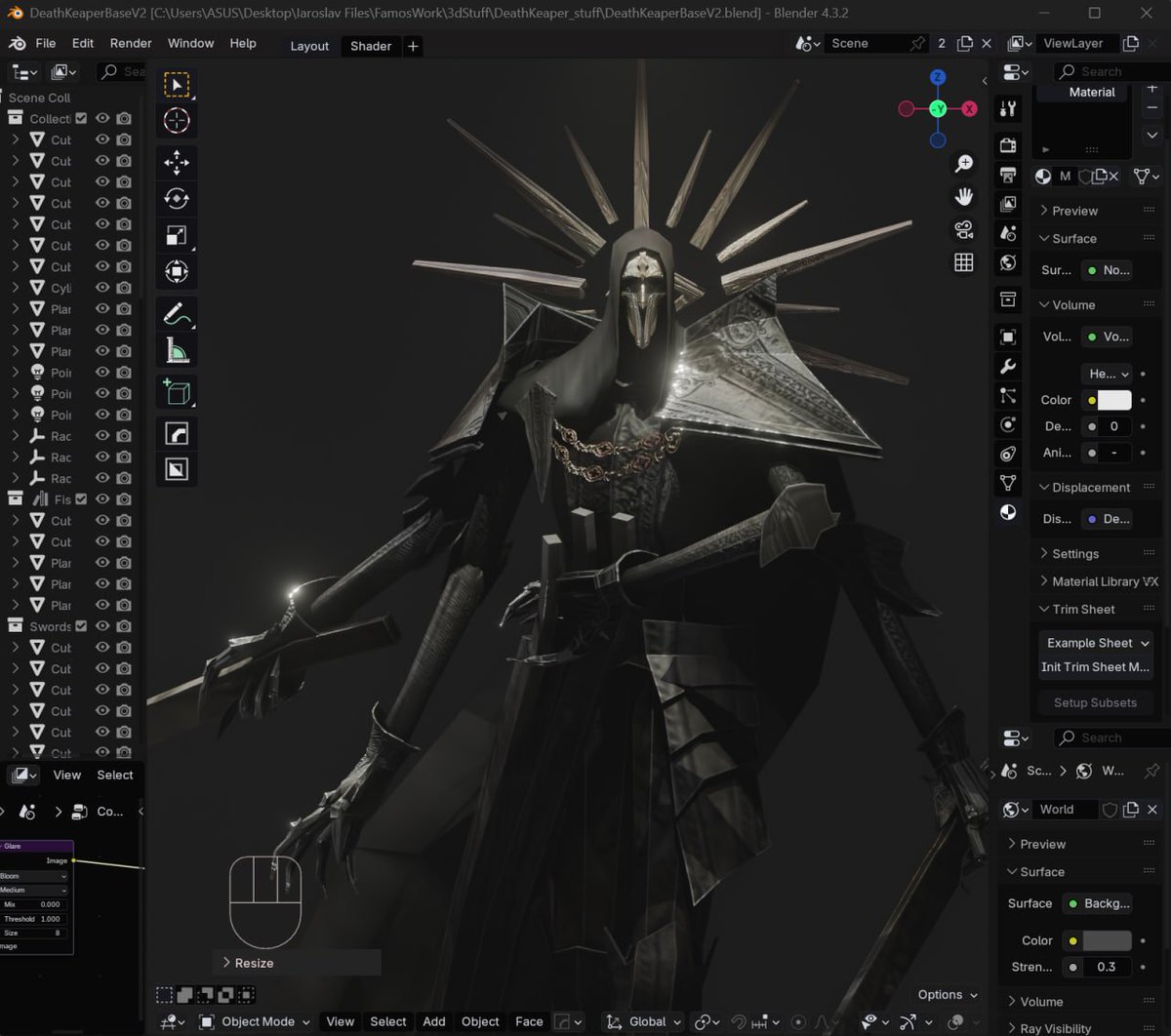The width and height of the screenshot is (1171, 1036).
Task: Hide the Cyli object with its eye
Action: coord(102,288)
